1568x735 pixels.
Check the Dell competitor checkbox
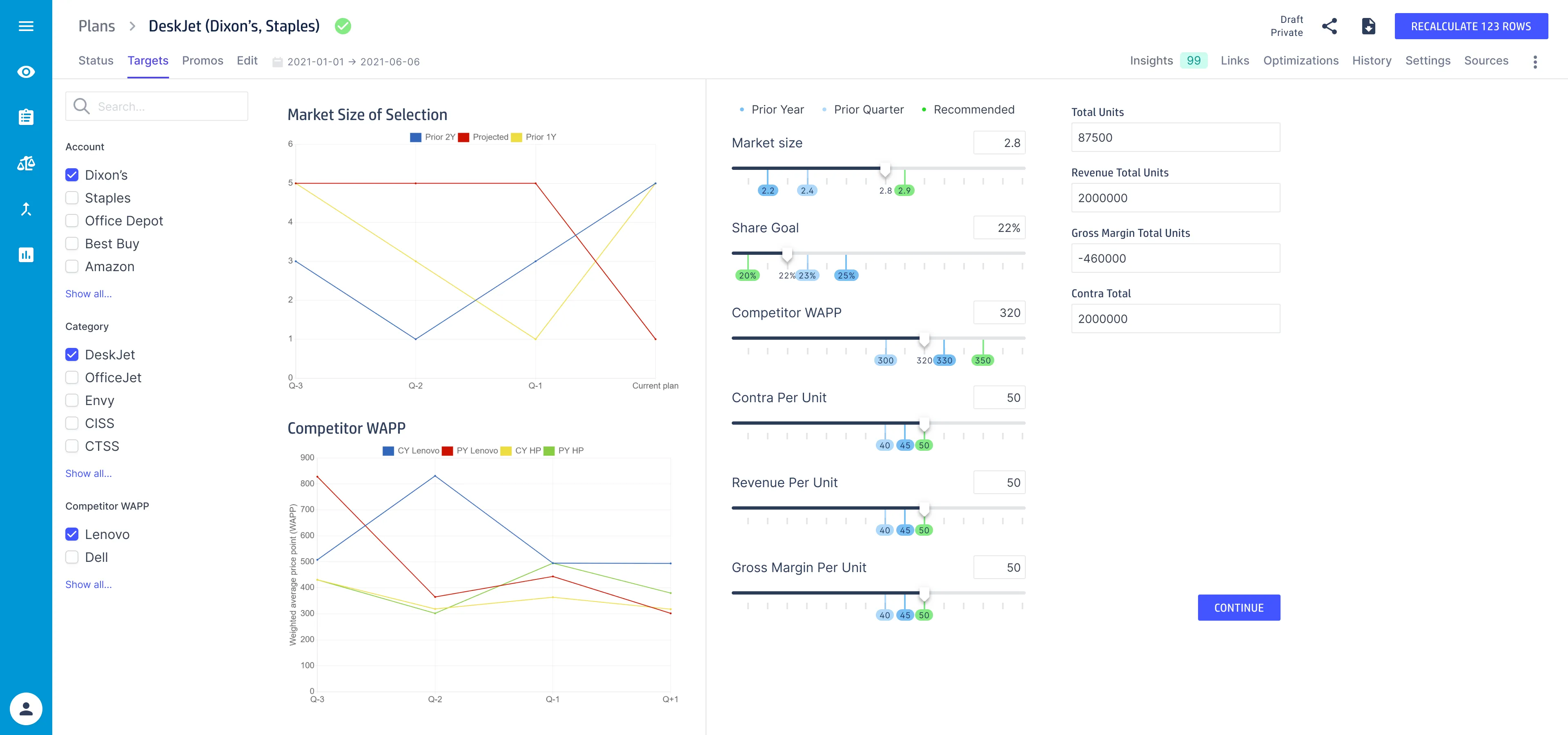point(72,557)
